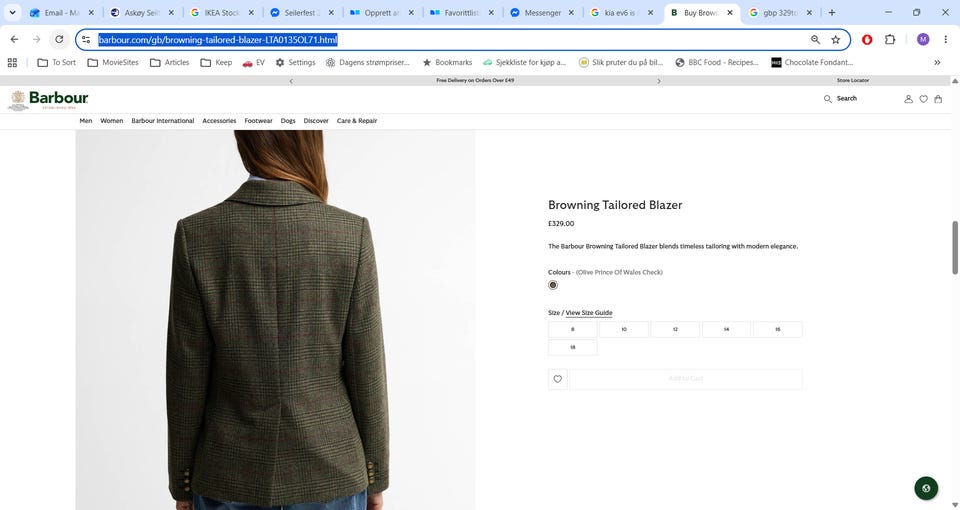960x510 pixels.
Task: Reload the page with refresh icon
Action: coord(59,39)
